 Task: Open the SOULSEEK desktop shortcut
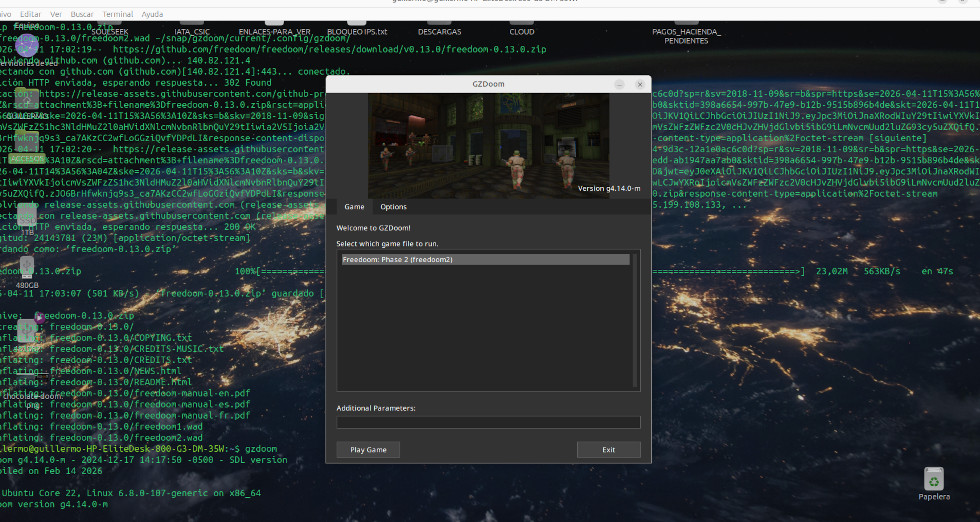109,30
